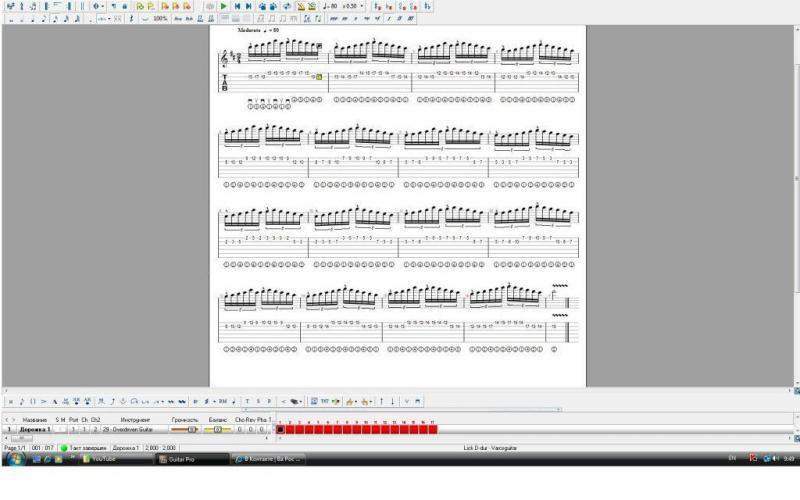The width and height of the screenshot is (800, 500).
Task: Click the pianississimo dynamic icon
Action: pyautogui.click(x=333, y=18)
